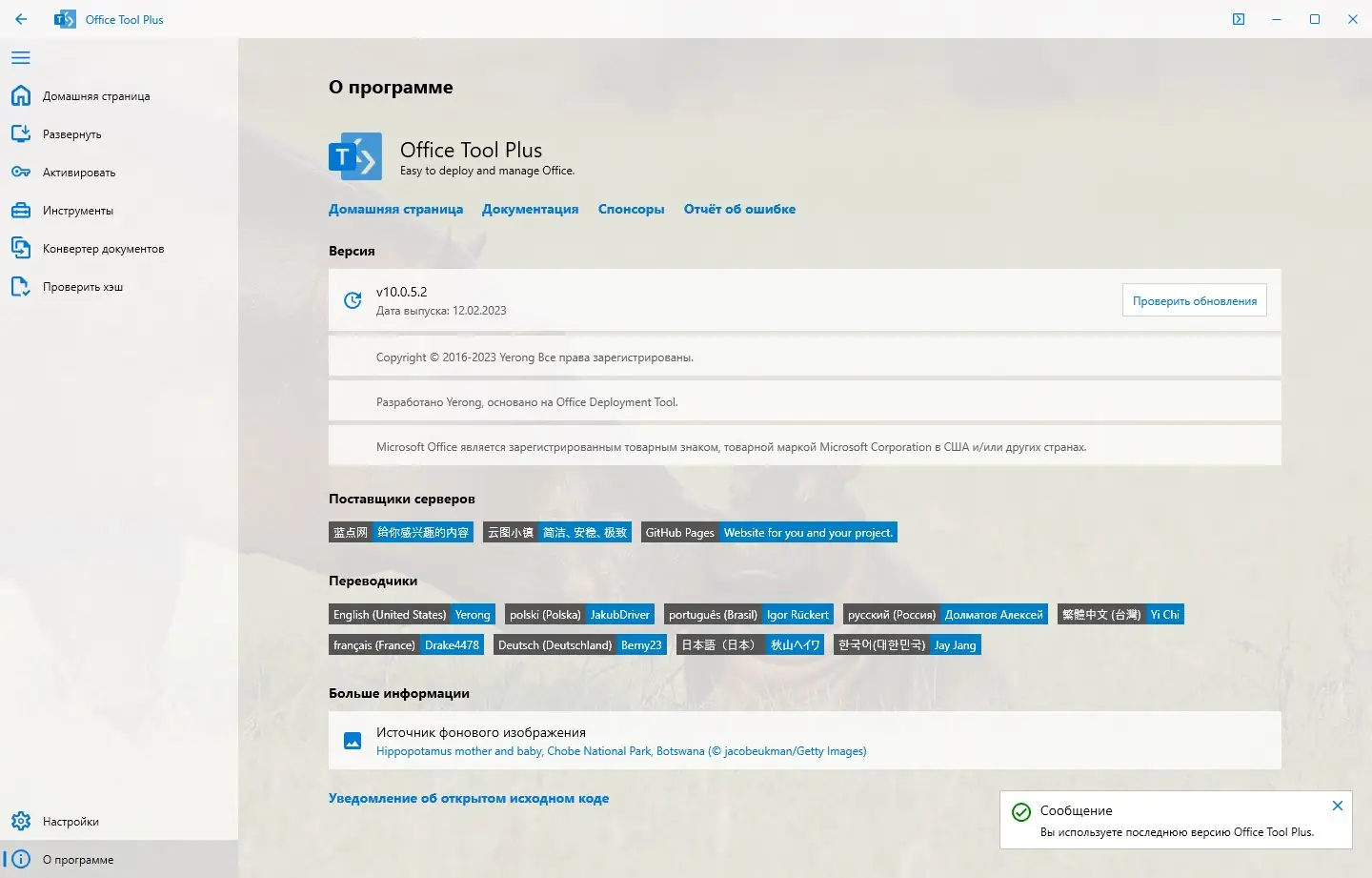Viewport: 1372px width, 878px height.
Task: Click the Deutsch (Deutschland) Berny23 badge
Action: [x=580, y=644]
